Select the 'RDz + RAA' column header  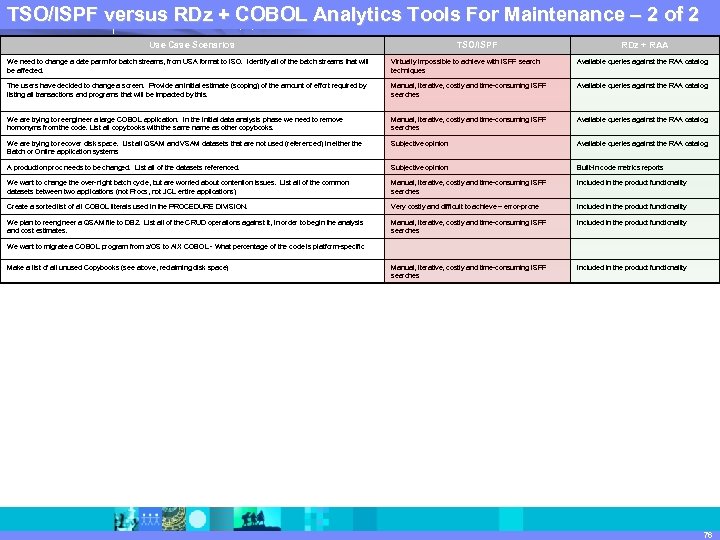[x=645, y=45]
